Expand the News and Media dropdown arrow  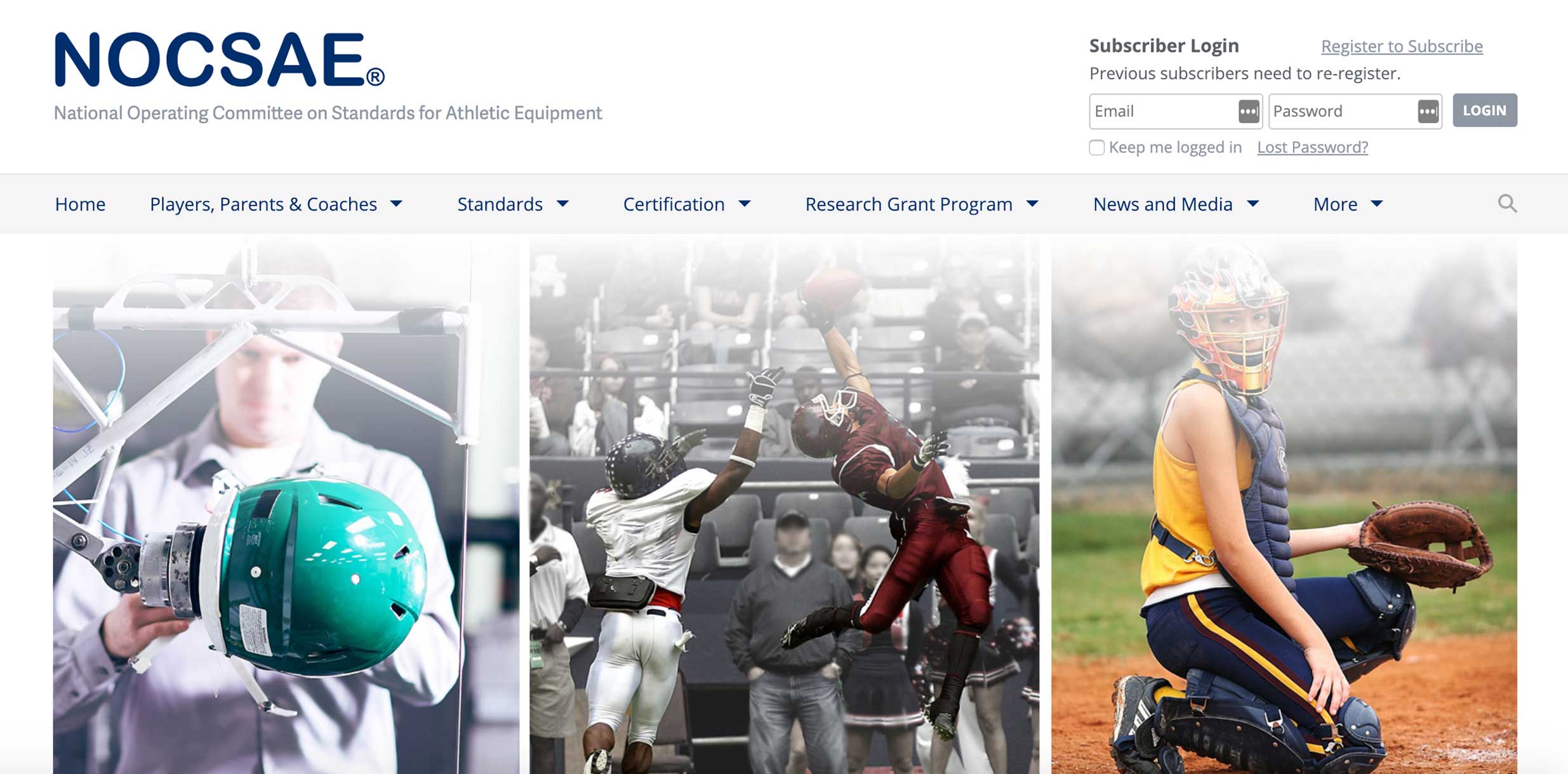[1252, 204]
